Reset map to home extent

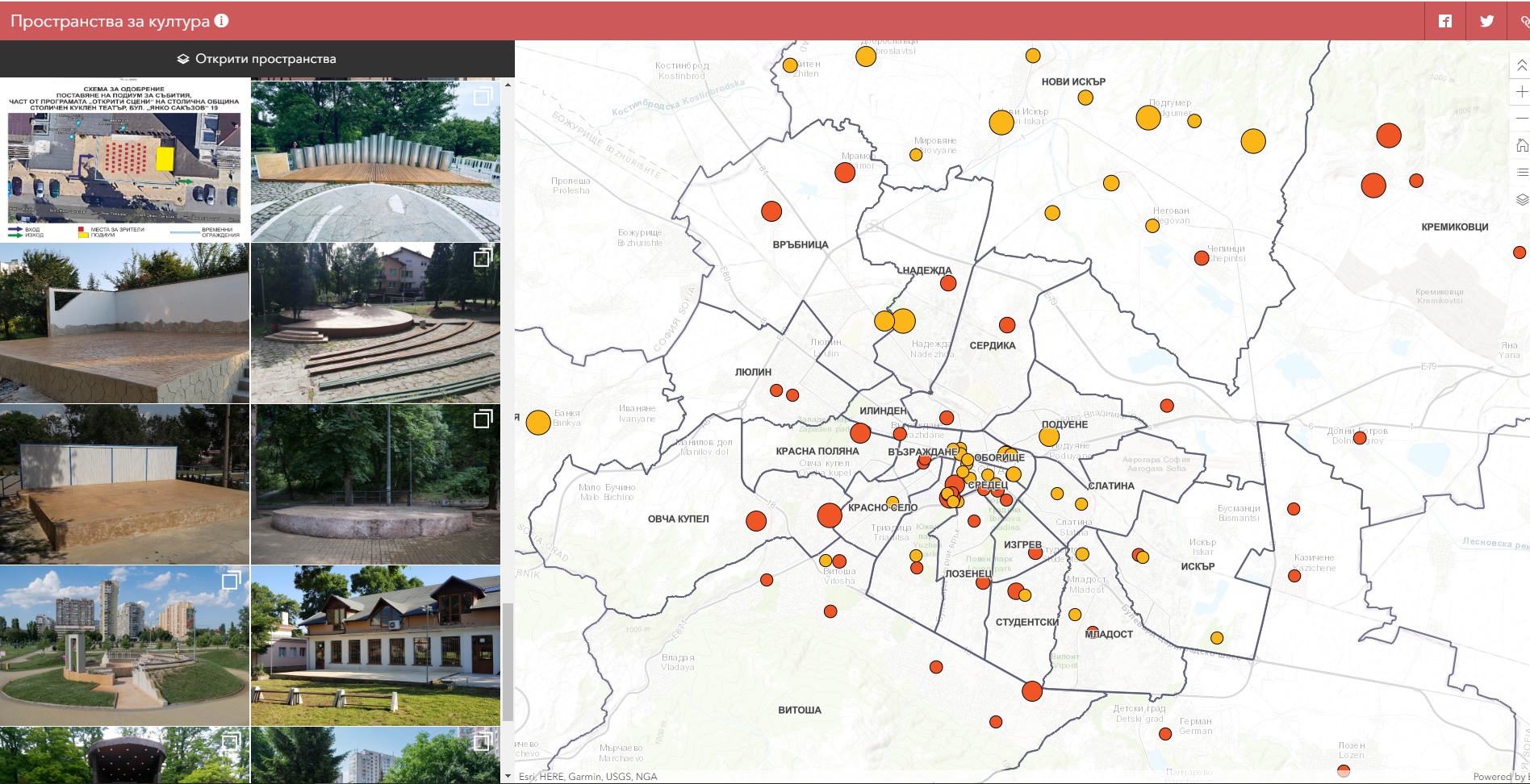1521,145
